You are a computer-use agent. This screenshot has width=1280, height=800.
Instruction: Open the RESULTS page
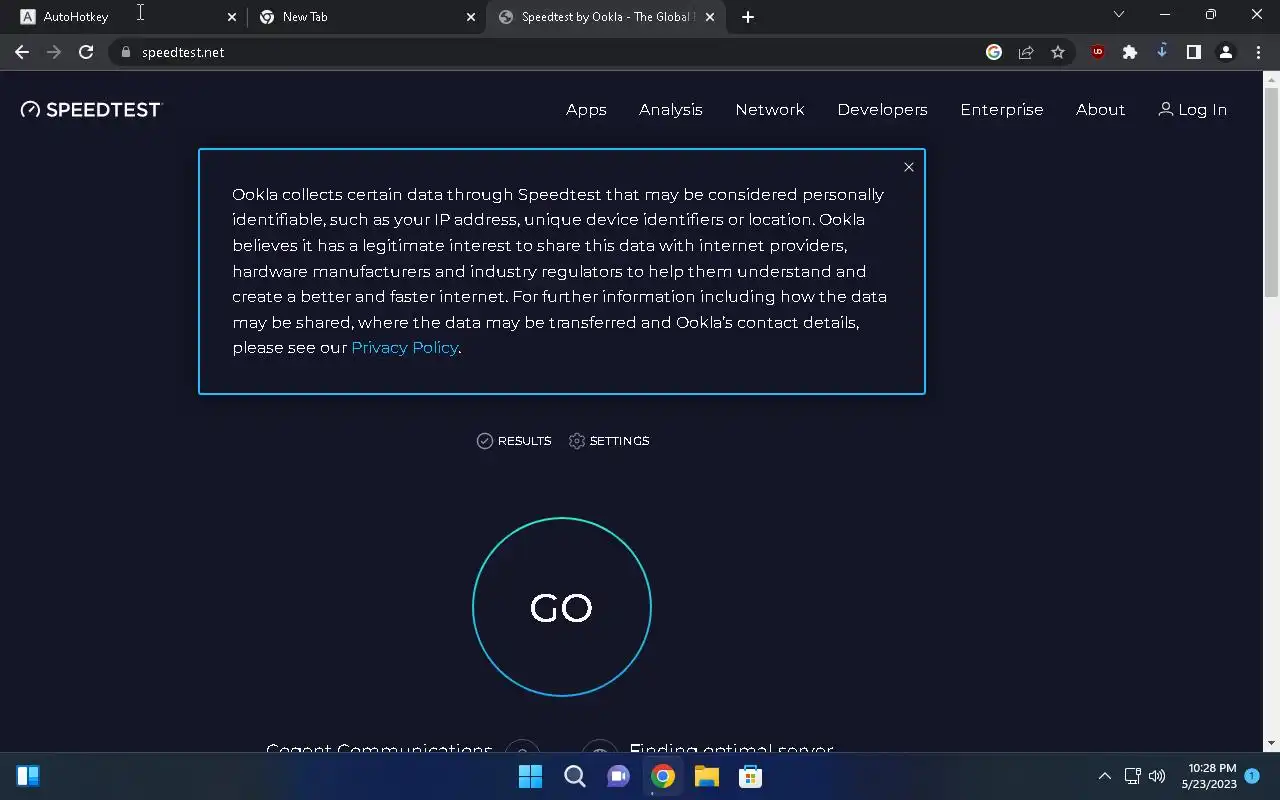514,441
